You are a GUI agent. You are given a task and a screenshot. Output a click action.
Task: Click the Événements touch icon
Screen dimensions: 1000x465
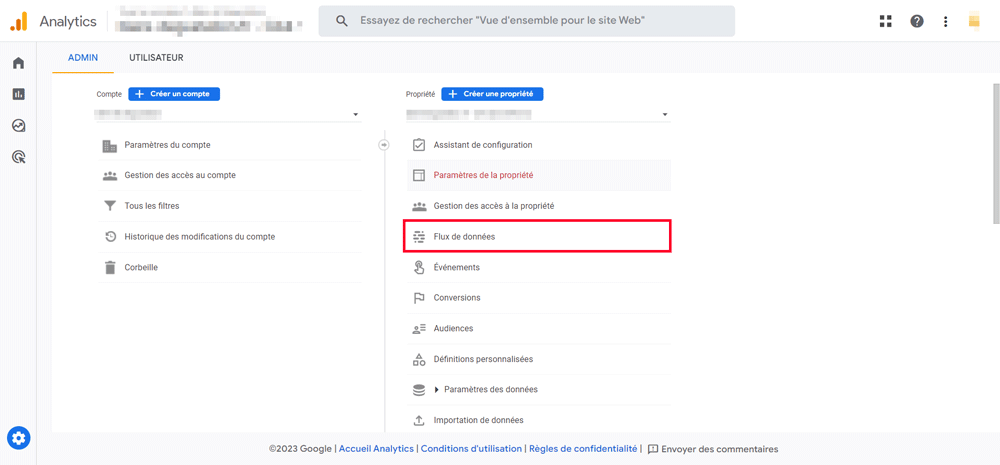click(419, 267)
